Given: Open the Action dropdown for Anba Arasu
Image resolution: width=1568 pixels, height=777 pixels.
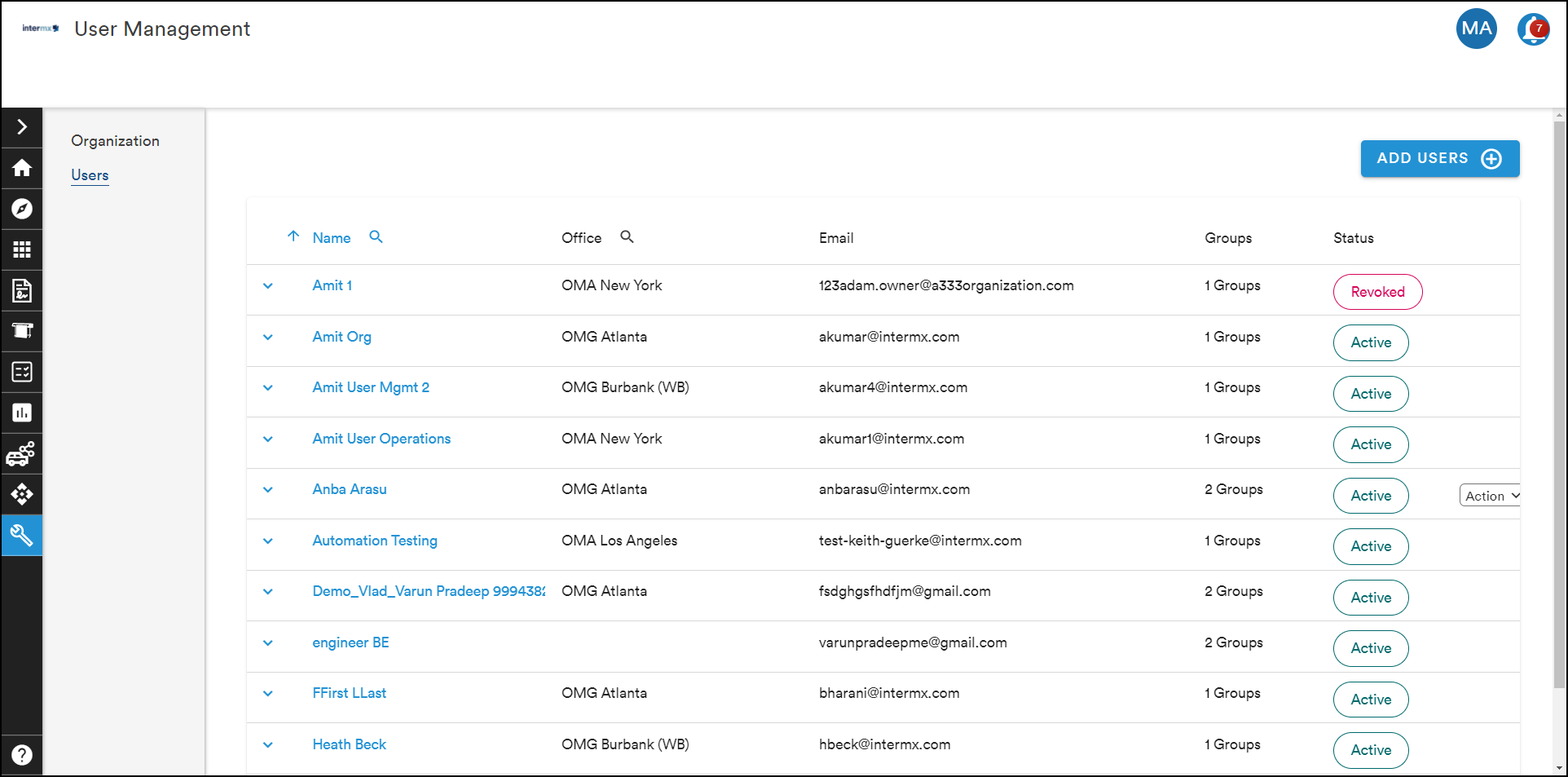Looking at the screenshot, I should [1490, 496].
